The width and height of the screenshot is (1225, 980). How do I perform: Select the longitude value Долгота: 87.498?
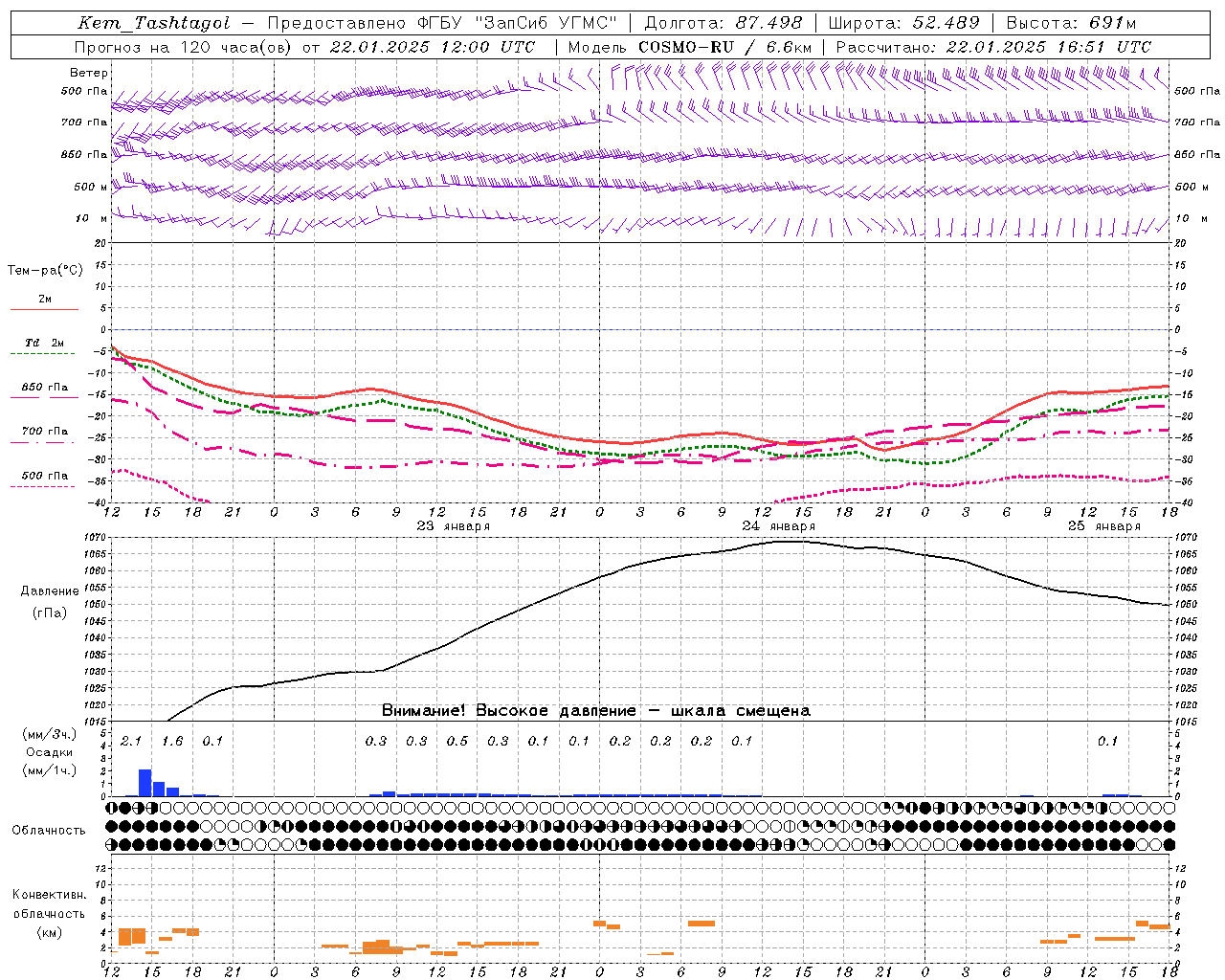coord(724,23)
